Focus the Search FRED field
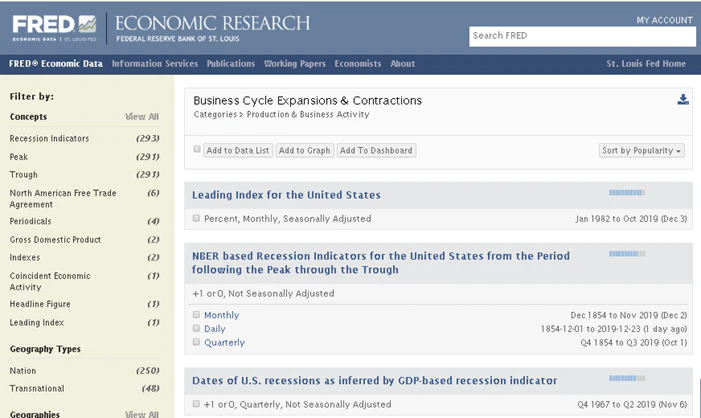This screenshot has height=418, width=701. tap(582, 36)
